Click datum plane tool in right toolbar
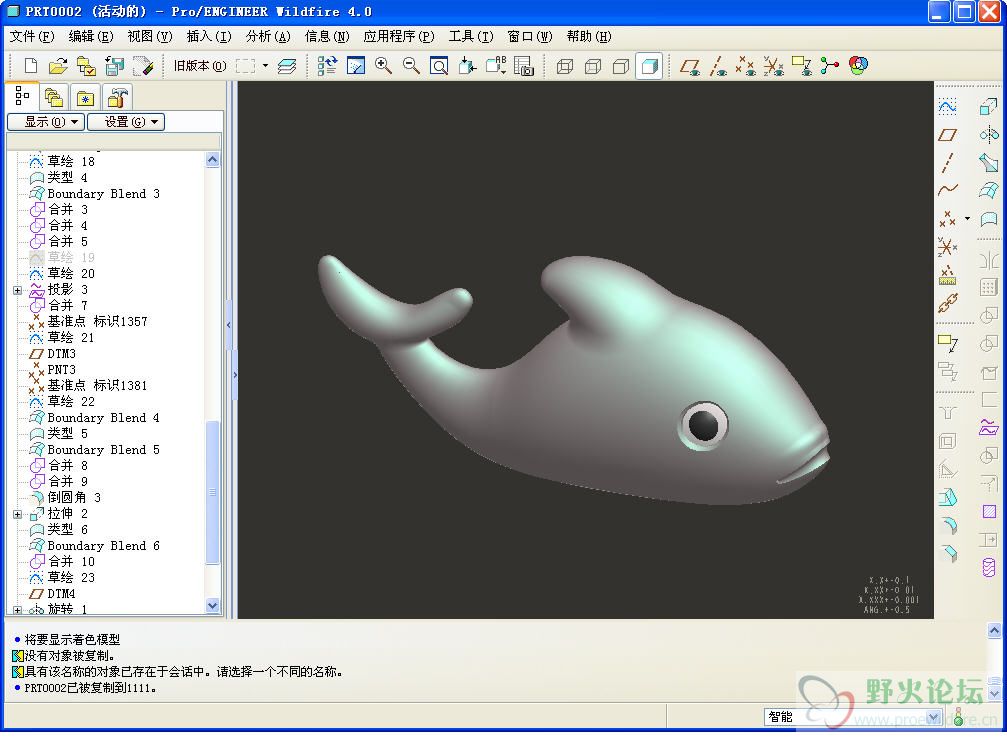 pos(947,135)
